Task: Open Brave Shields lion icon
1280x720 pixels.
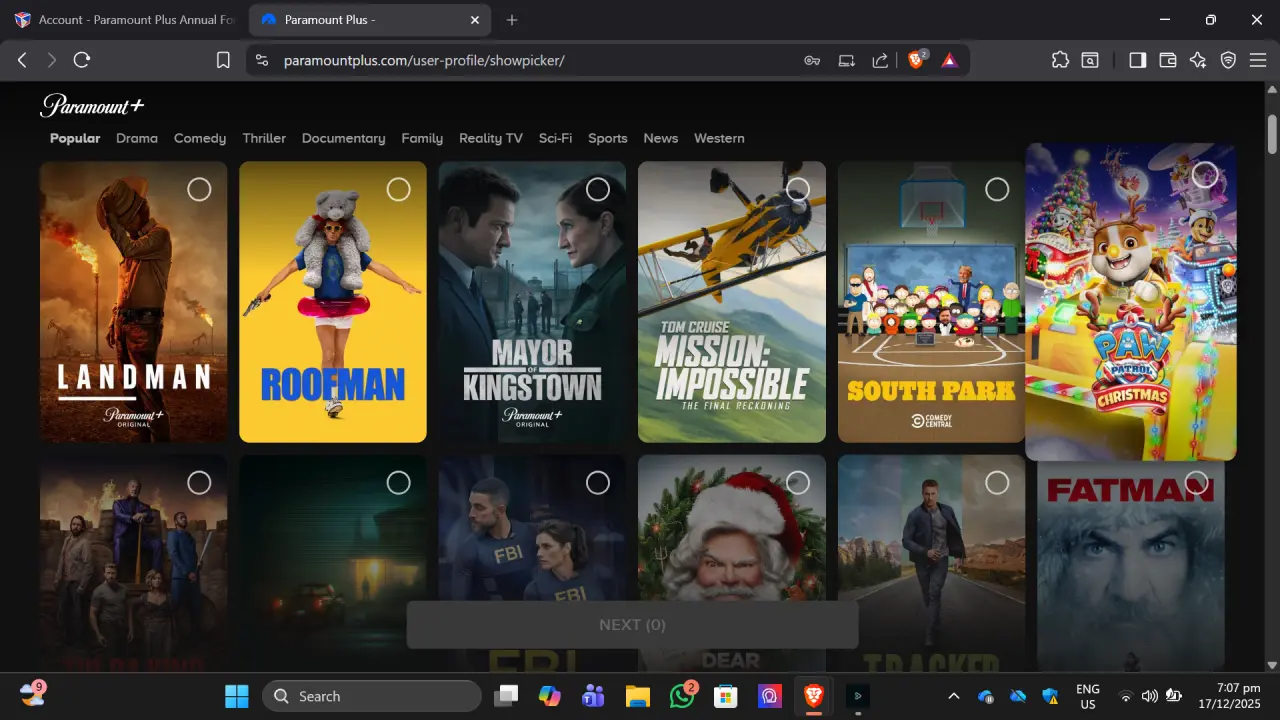Action: [916, 60]
